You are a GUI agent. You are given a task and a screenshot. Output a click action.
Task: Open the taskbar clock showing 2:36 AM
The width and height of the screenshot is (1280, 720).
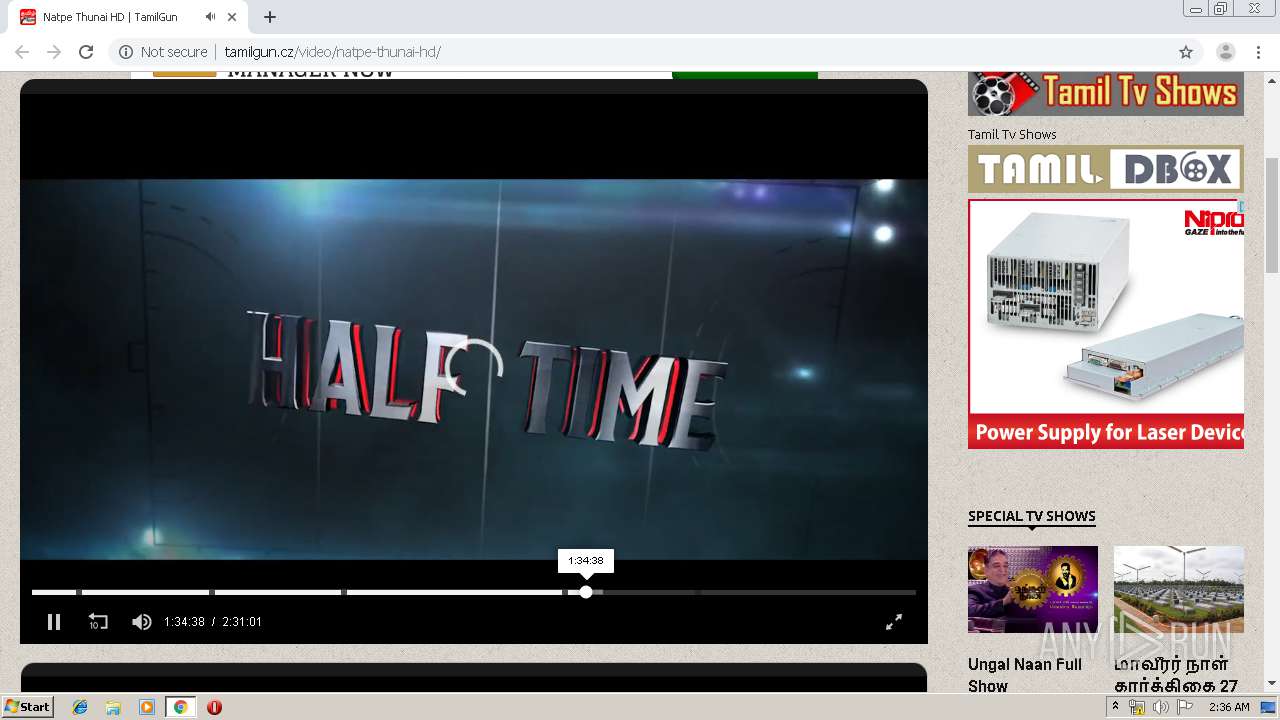(1229, 707)
